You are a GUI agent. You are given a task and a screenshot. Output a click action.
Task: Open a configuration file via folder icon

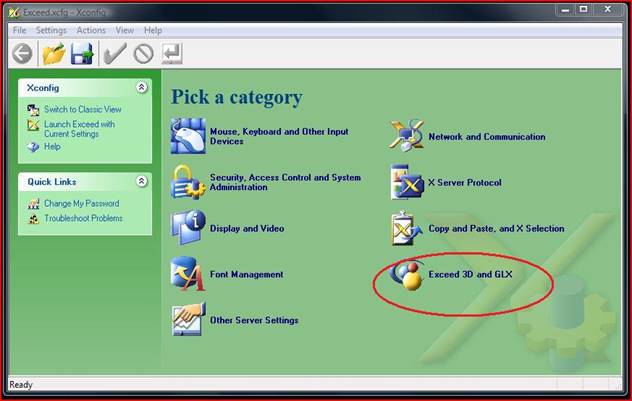(54, 54)
